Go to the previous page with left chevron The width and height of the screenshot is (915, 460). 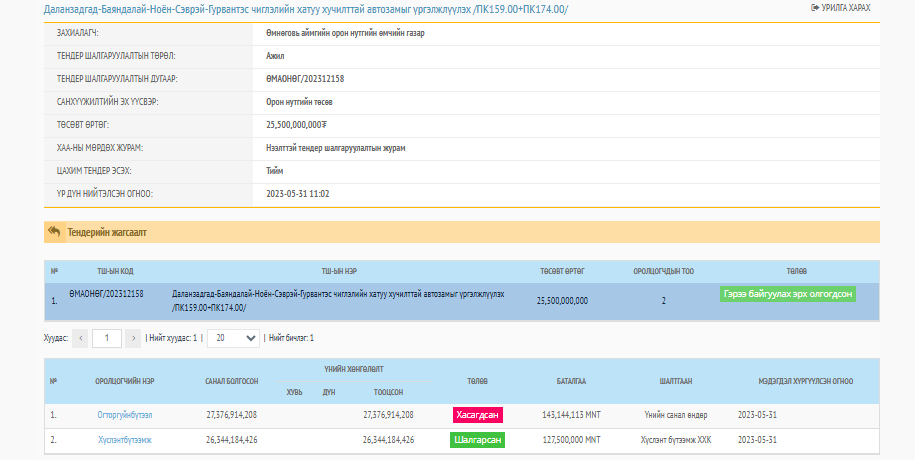[x=81, y=338]
